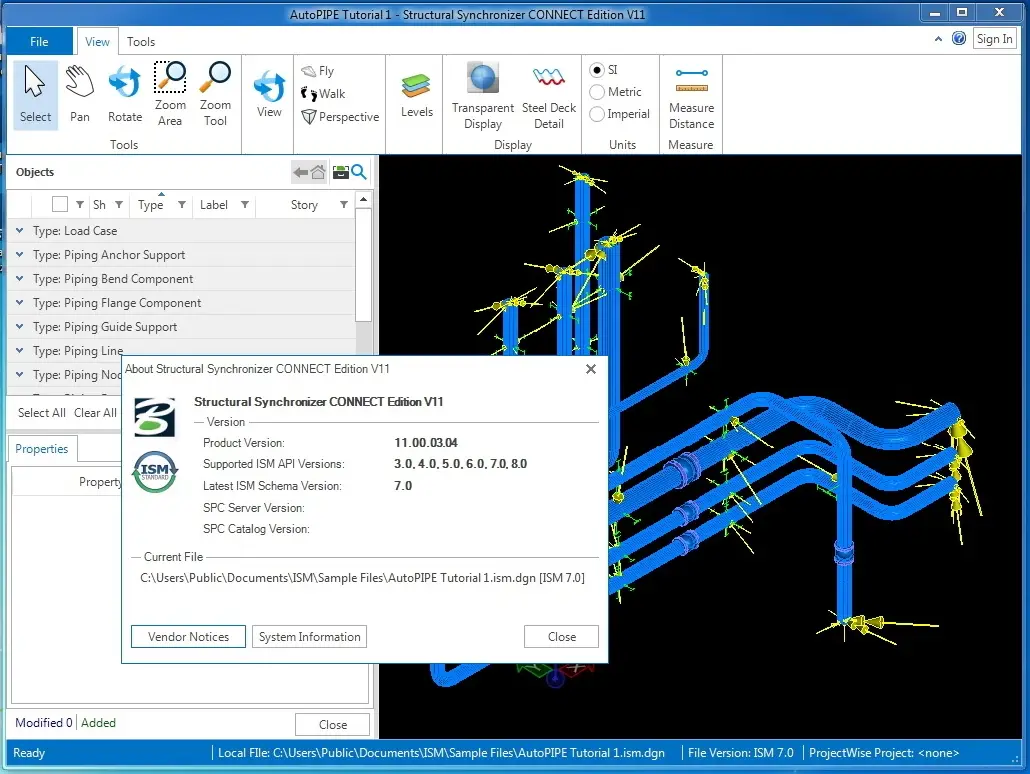Expand Type: Piping Guide Support group
This screenshot has width=1030, height=774.
[20, 327]
